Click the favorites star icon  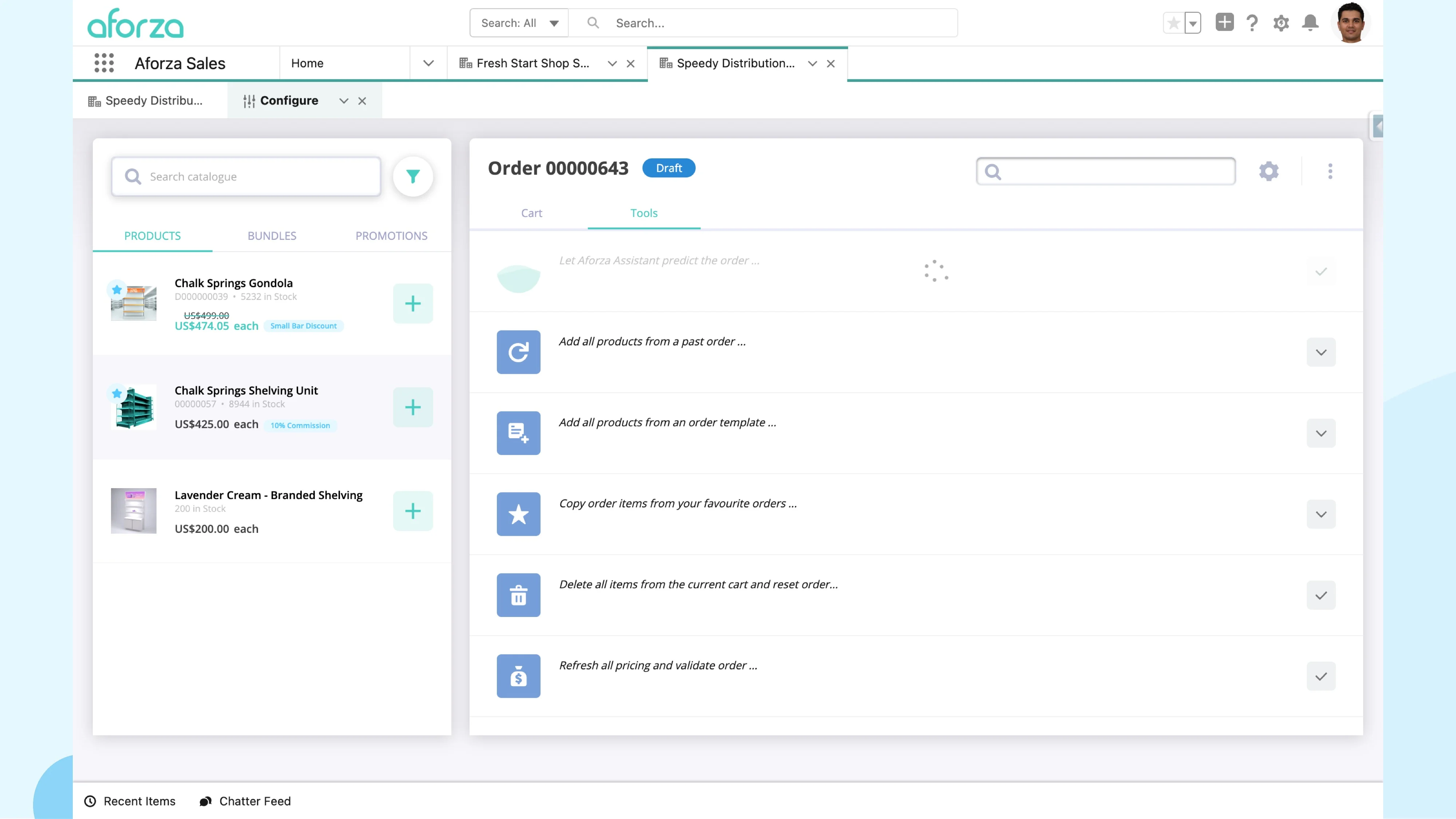pyautogui.click(x=1174, y=23)
